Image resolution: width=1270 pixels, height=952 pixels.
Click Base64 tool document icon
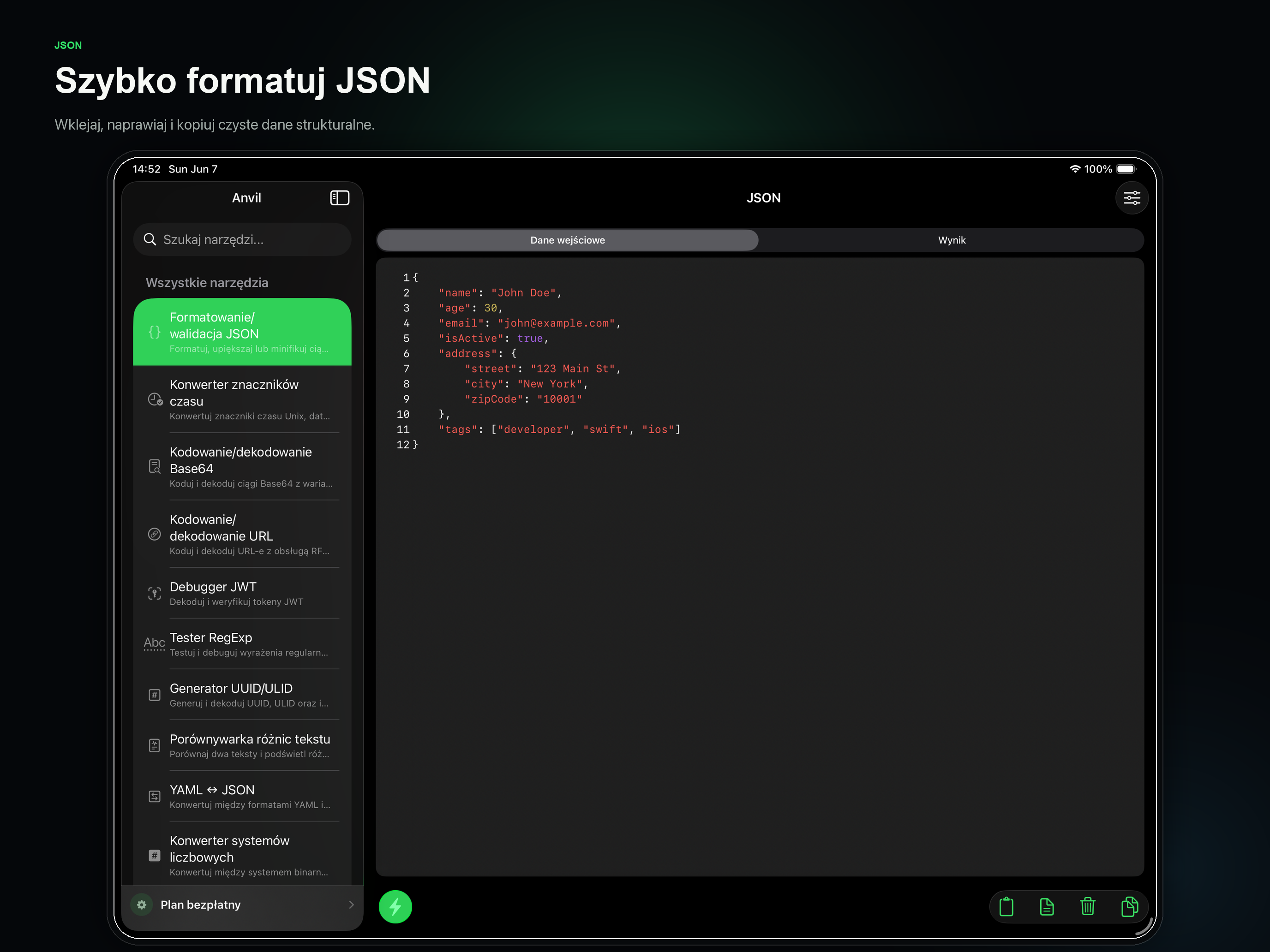tap(155, 466)
